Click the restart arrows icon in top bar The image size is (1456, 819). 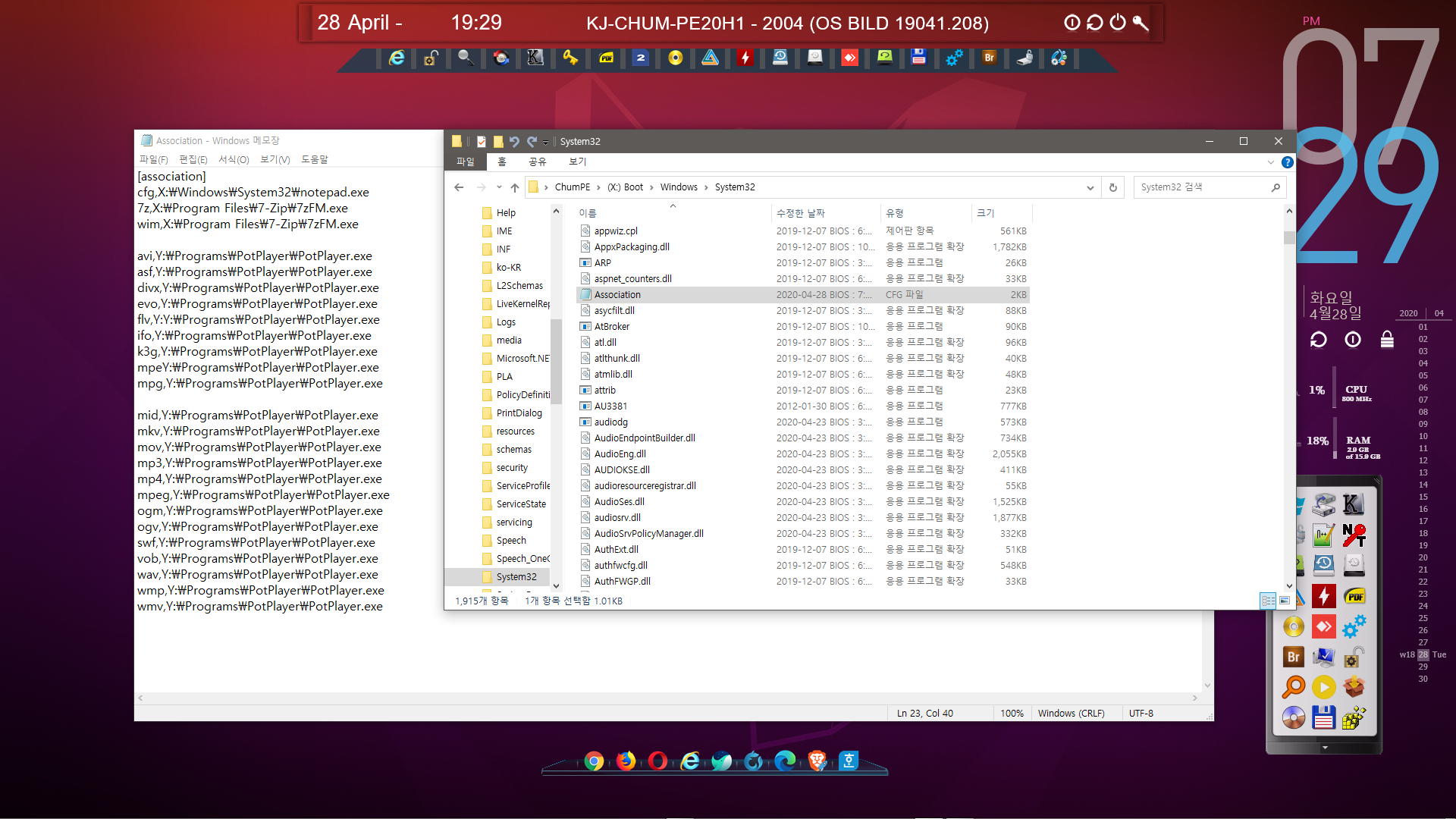[x=1094, y=23]
